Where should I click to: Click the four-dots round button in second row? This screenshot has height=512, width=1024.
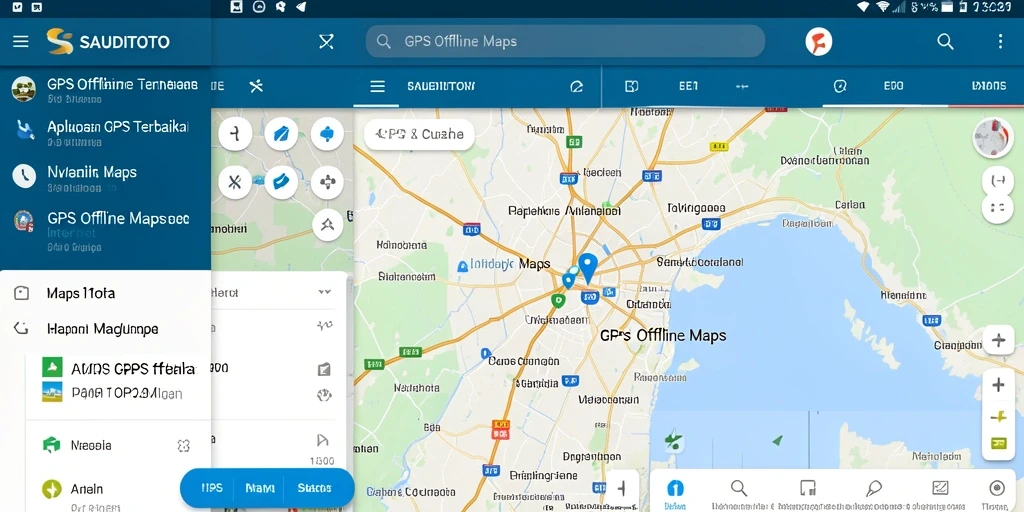[x=327, y=182]
